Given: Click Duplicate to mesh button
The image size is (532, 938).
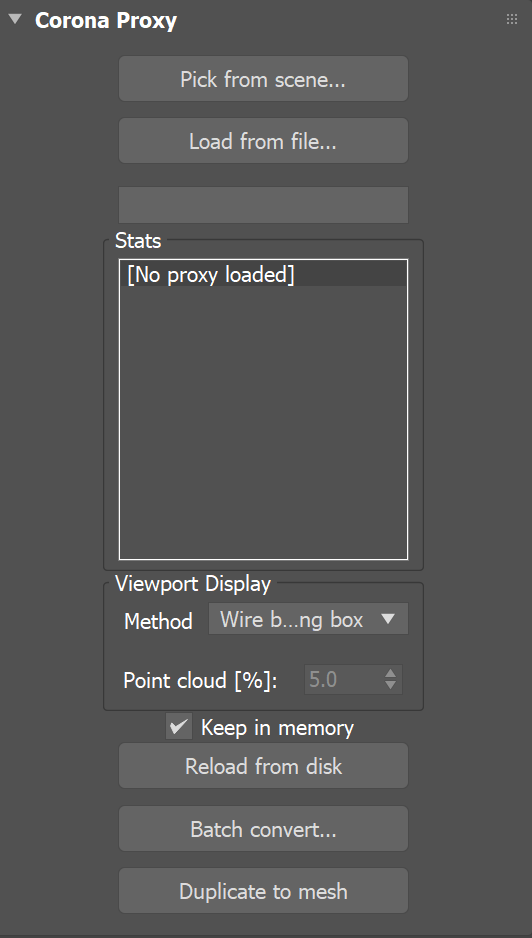Looking at the screenshot, I should [263, 891].
